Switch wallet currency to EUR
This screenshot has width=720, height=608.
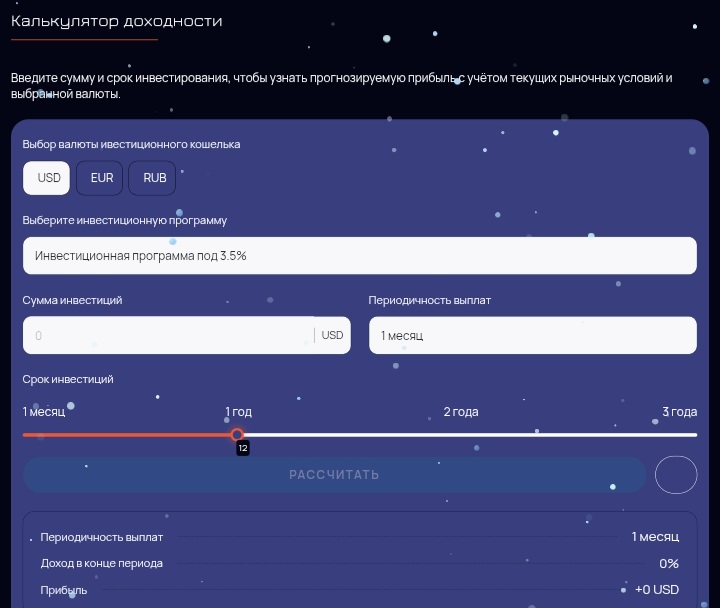click(x=102, y=178)
